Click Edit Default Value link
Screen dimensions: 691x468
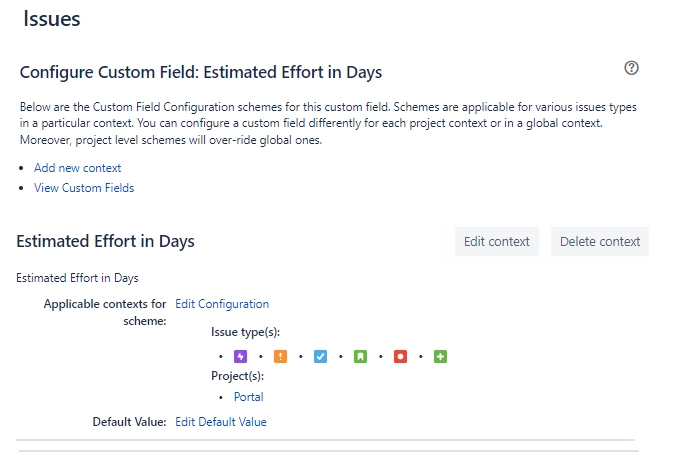221,422
